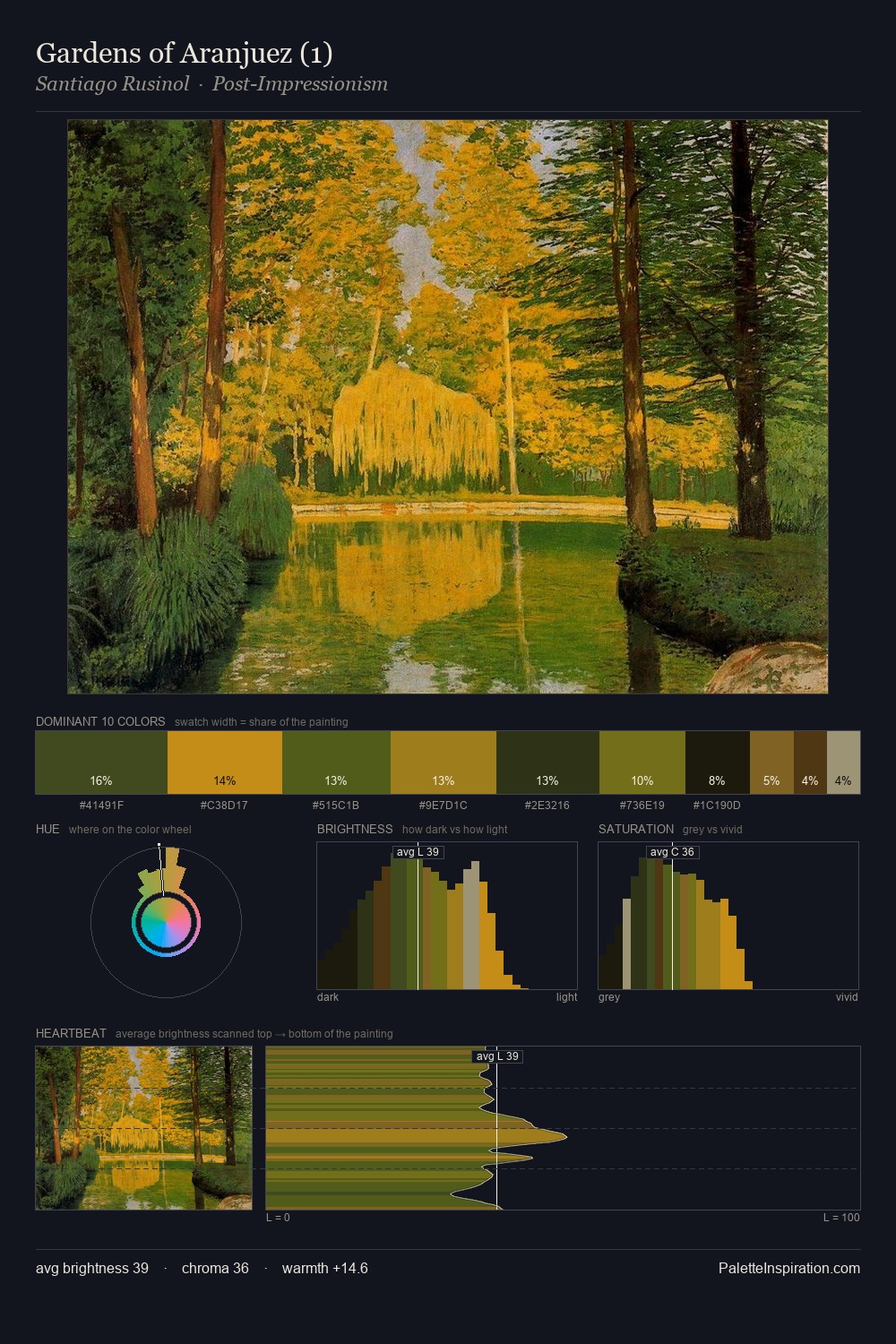Viewport: 896px width, 1344px height.
Task: Click 'grey vs vivid' caption
Action: (x=712, y=830)
